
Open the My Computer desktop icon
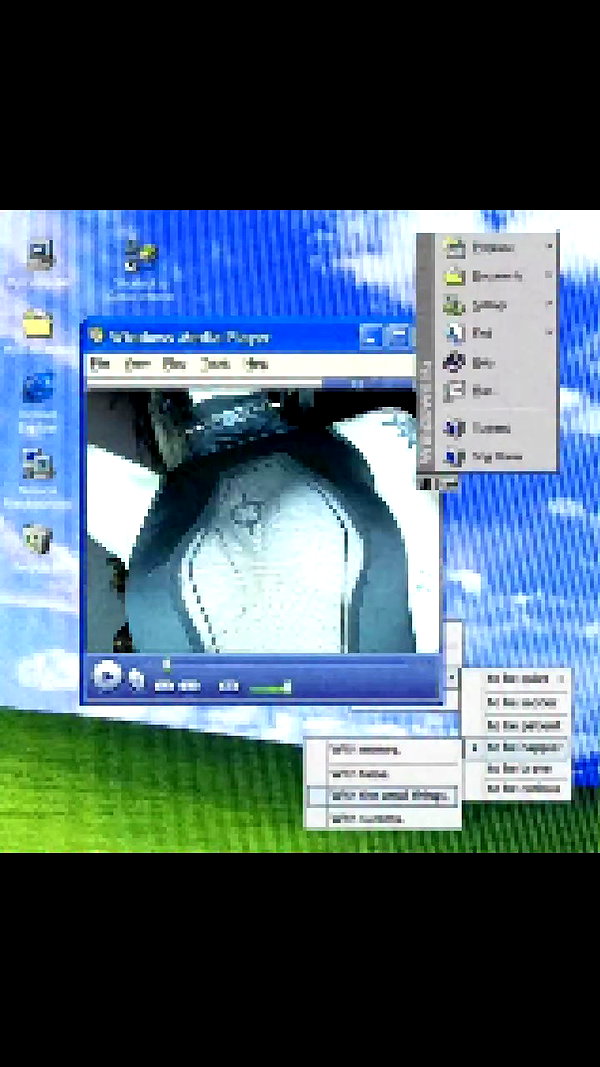[x=39, y=256]
